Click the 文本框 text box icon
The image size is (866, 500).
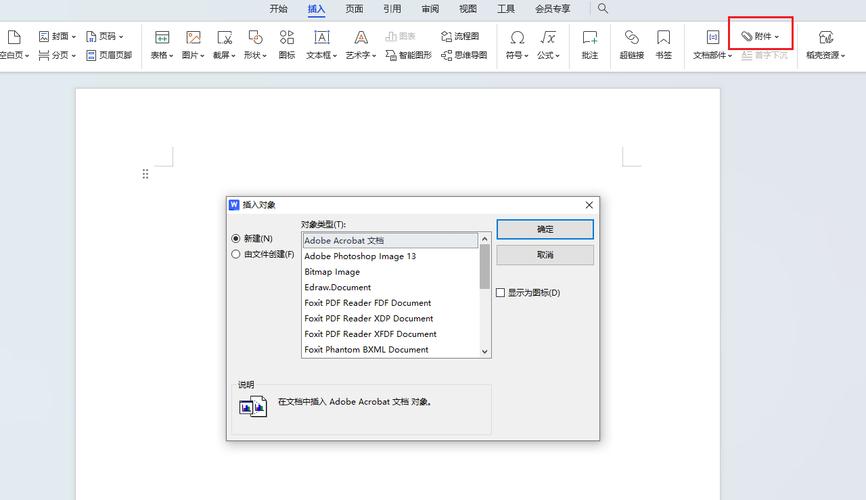(321, 37)
